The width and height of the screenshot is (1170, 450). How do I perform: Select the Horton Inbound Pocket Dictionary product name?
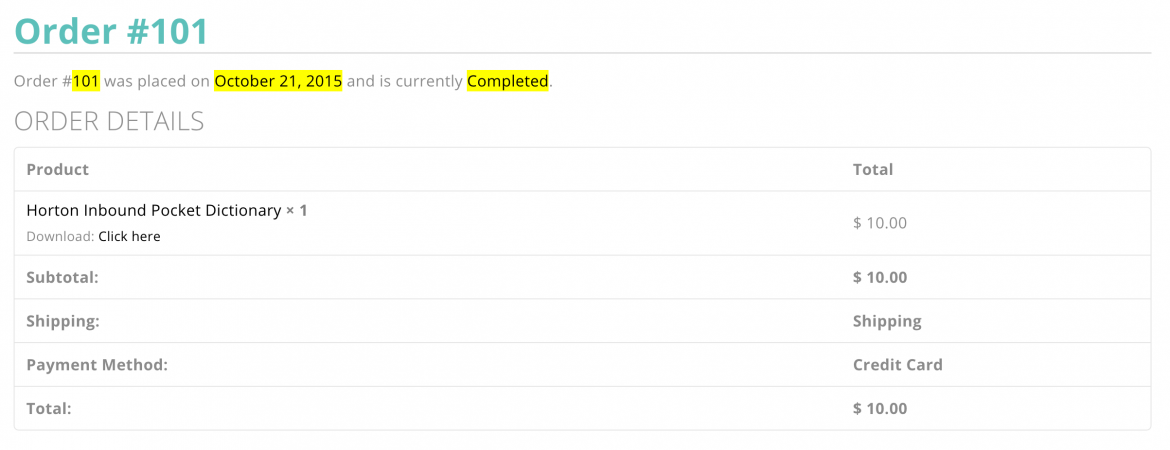pos(153,211)
